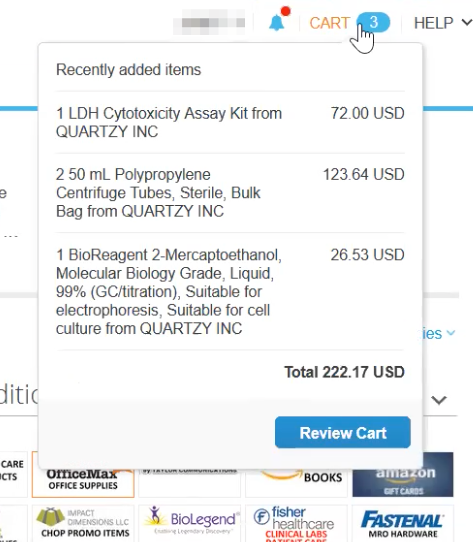The width and height of the screenshot is (473, 542).
Task: Click the Recently added items heading
Action: pos(128,69)
